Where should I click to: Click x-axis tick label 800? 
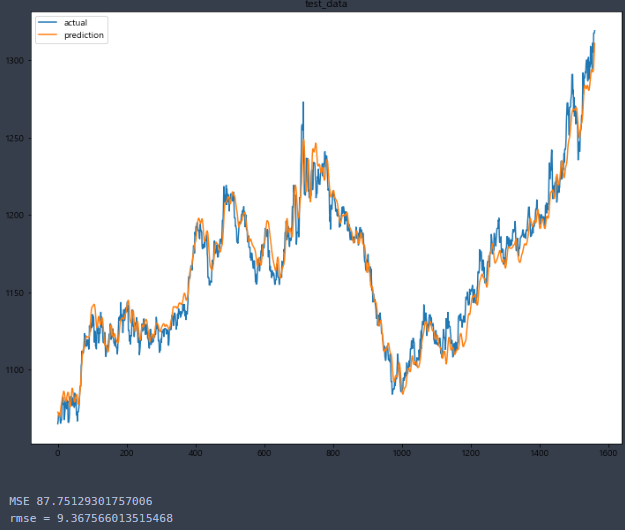[x=333, y=453]
